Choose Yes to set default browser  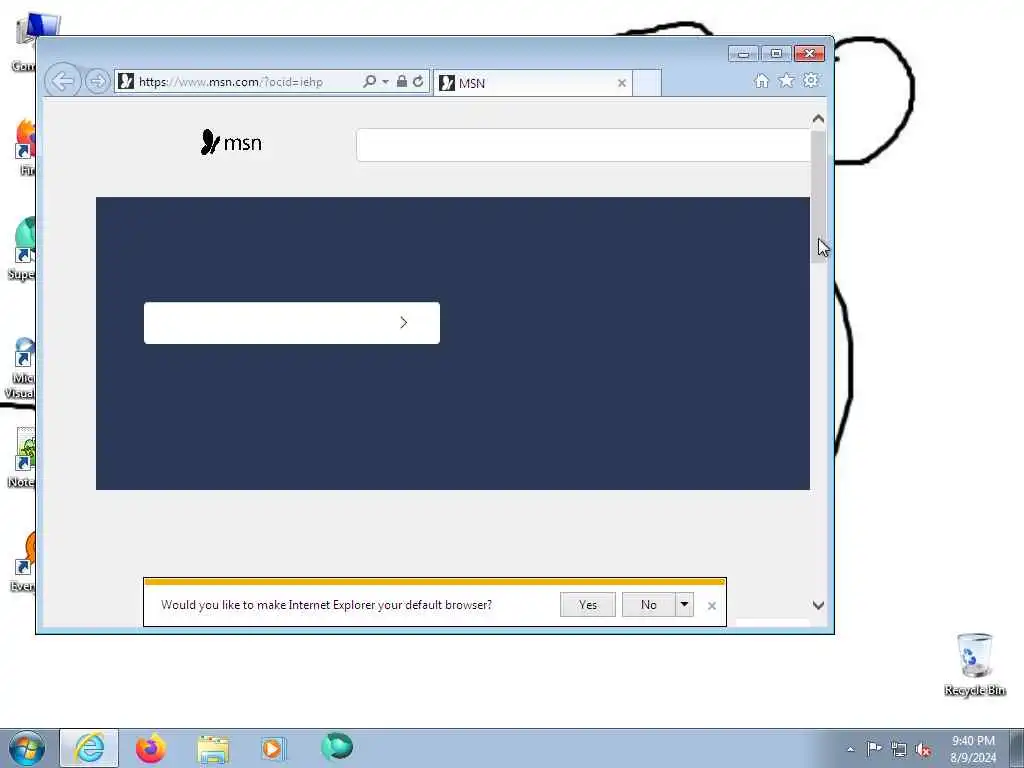[588, 605]
